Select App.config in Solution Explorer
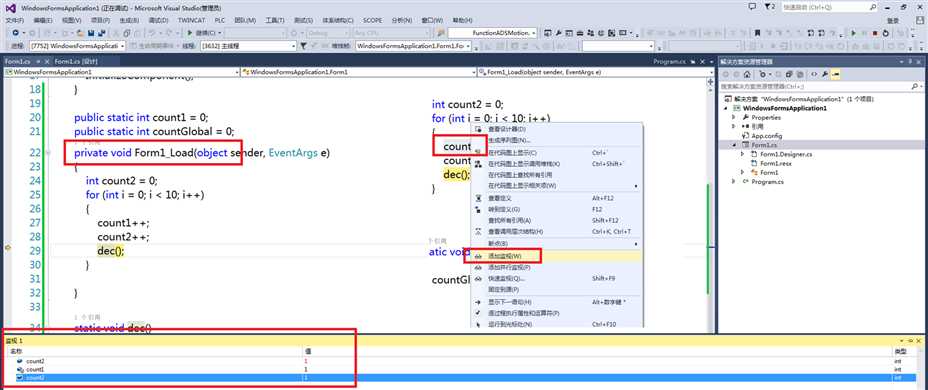928x390 pixels. (768, 136)
